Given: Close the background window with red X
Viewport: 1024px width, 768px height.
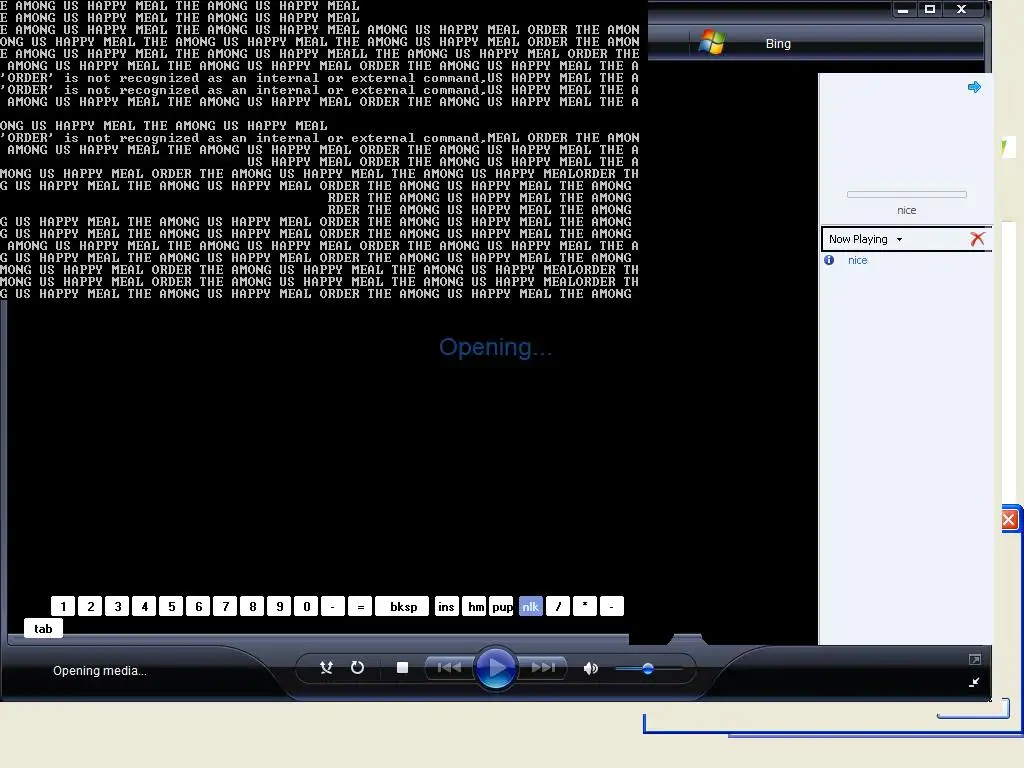Looking at the screenshot, I should coord(1009,520).
